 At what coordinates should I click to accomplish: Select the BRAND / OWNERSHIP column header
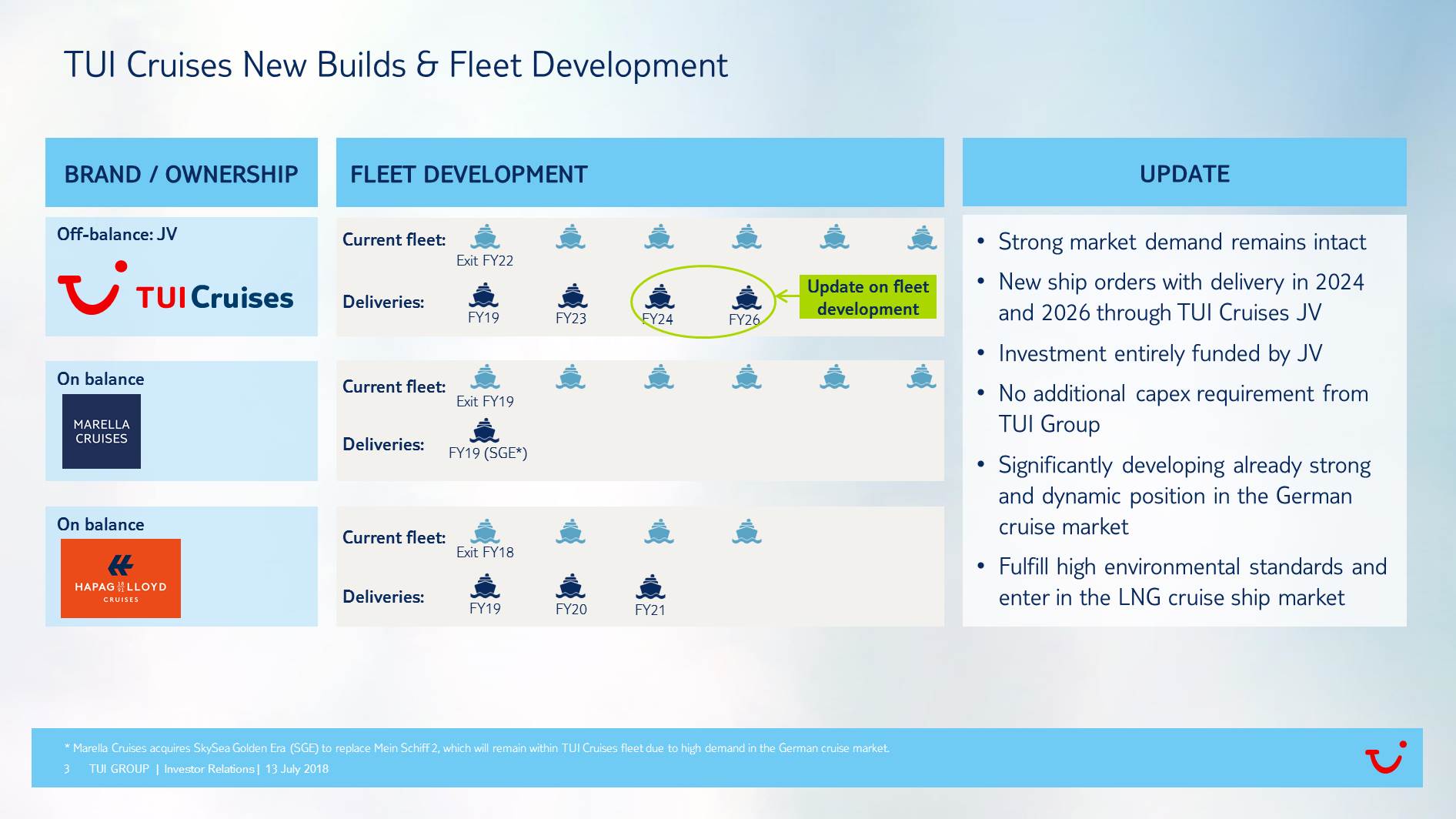[x=182, y=172]
